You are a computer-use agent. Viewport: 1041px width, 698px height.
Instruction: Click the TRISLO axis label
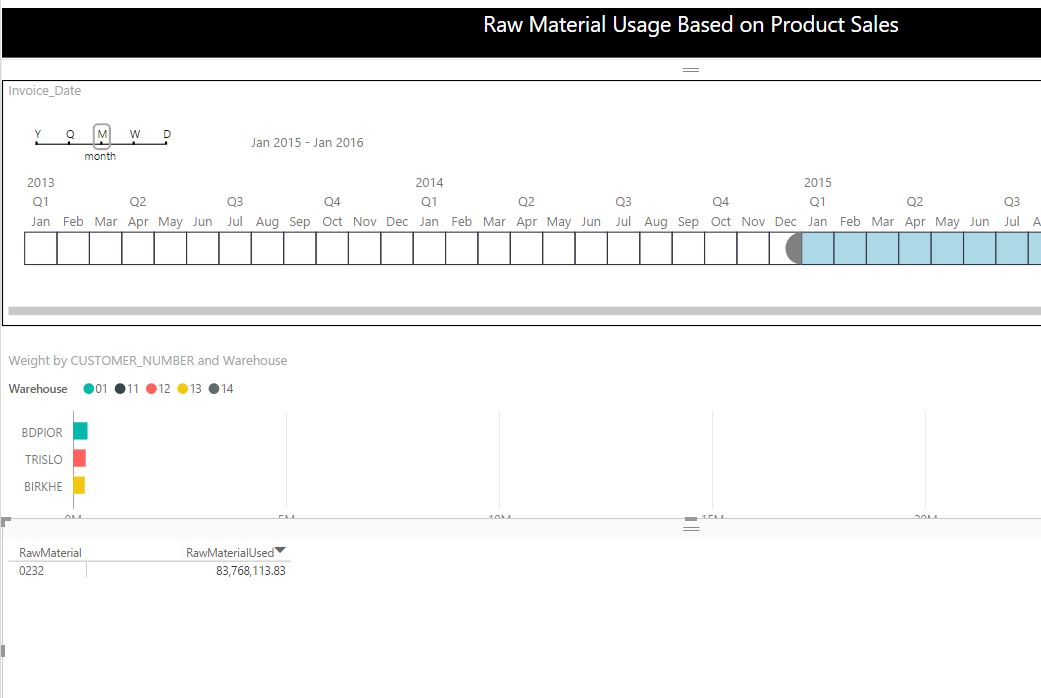pos(44,460)
